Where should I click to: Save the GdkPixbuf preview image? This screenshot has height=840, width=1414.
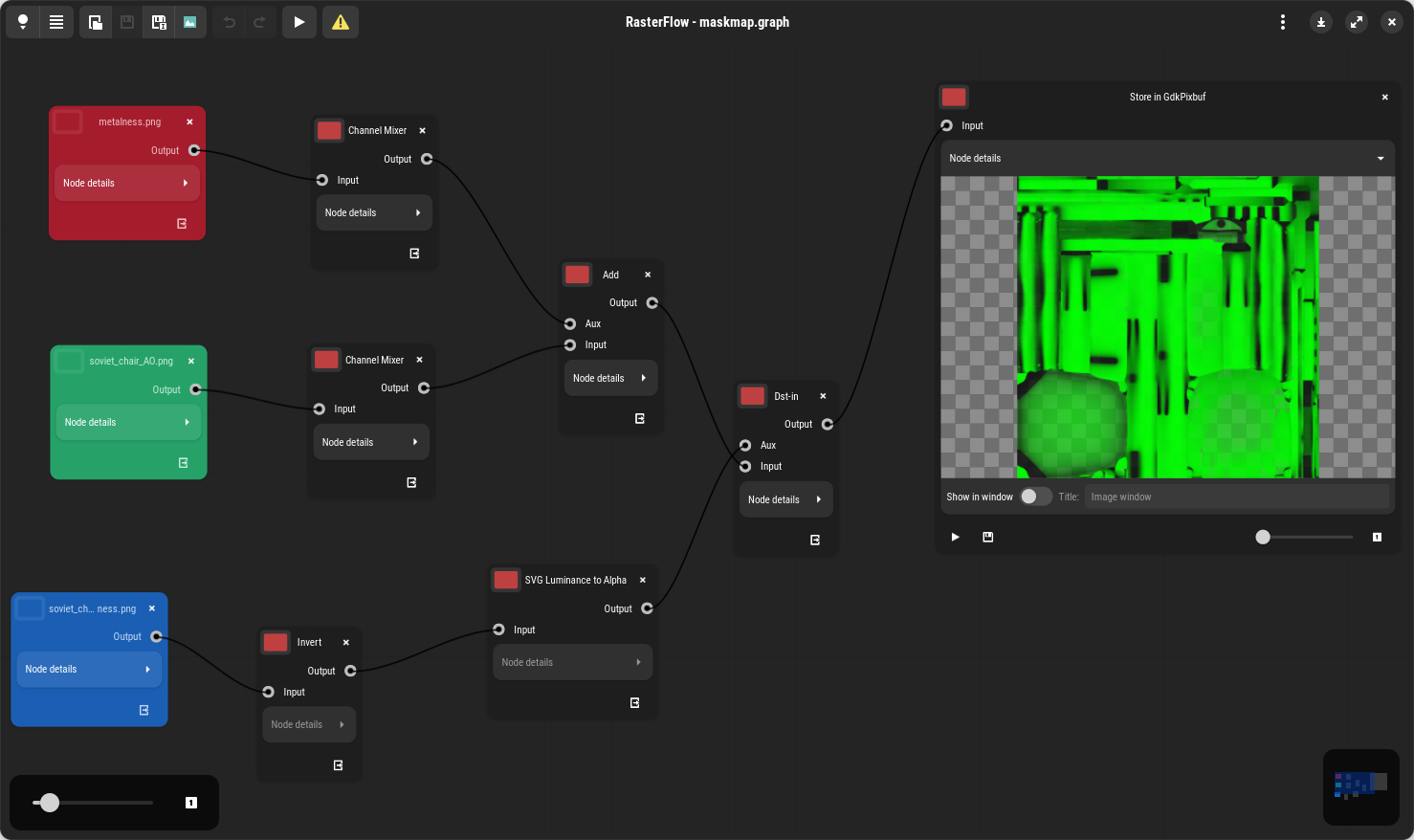(x=988, y=537)
